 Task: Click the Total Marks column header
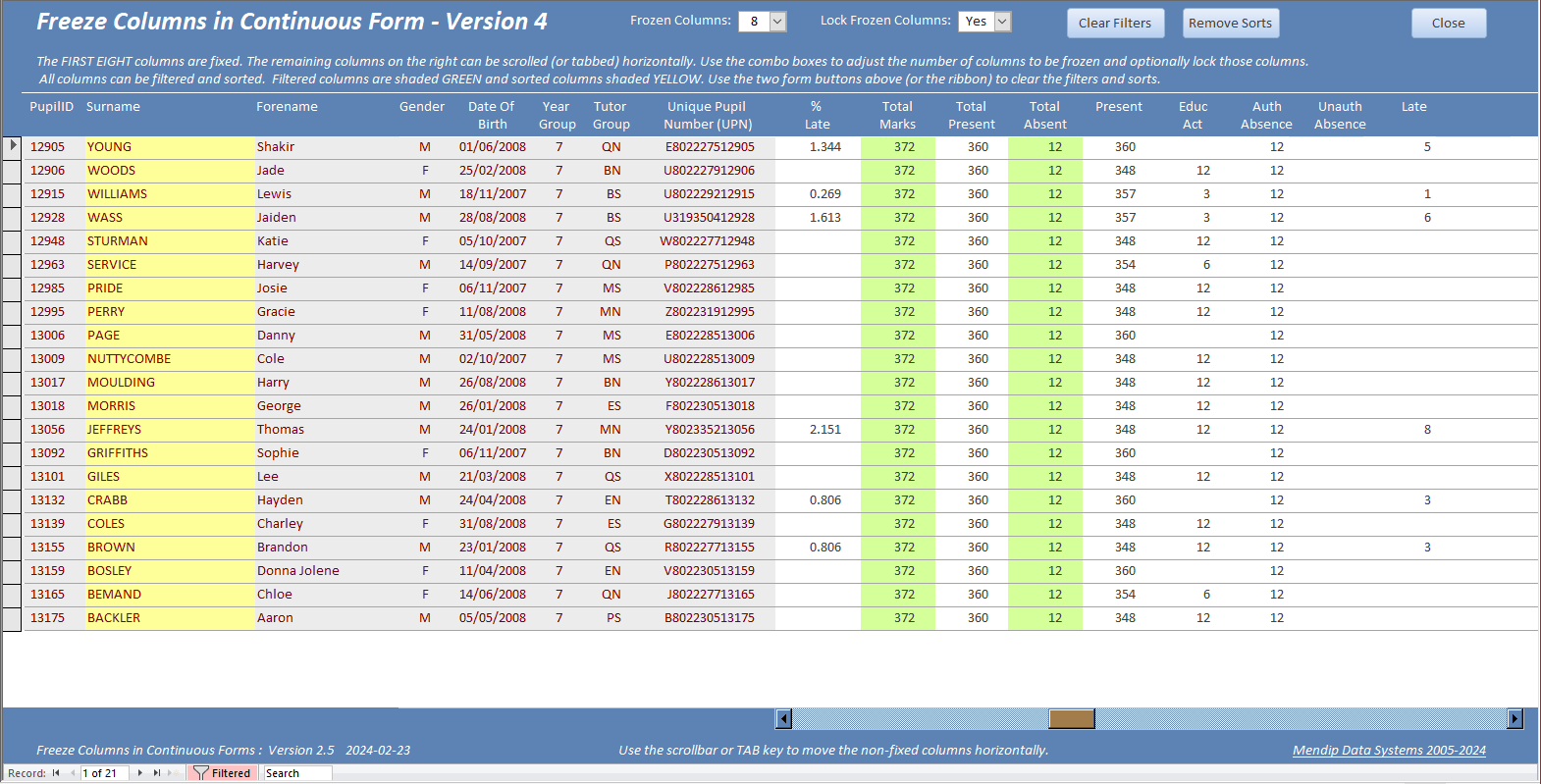pos(897,115)
